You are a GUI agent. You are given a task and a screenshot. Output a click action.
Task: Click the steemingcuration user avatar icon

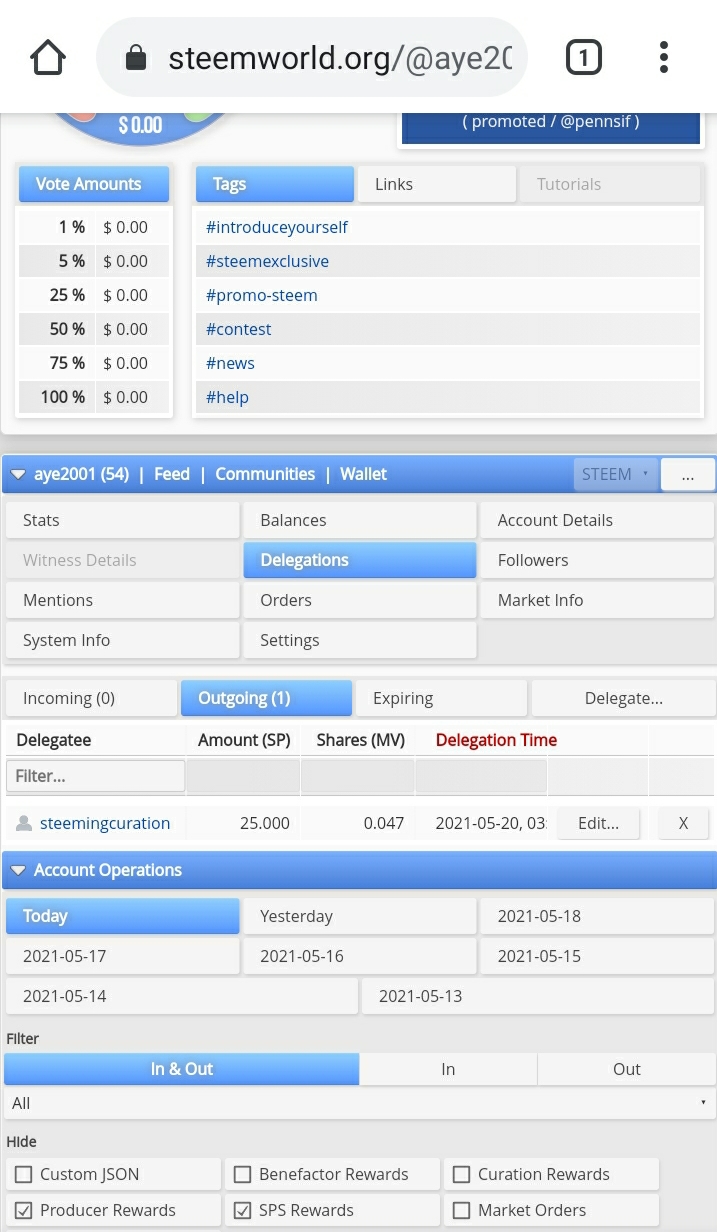coord(24,823)
